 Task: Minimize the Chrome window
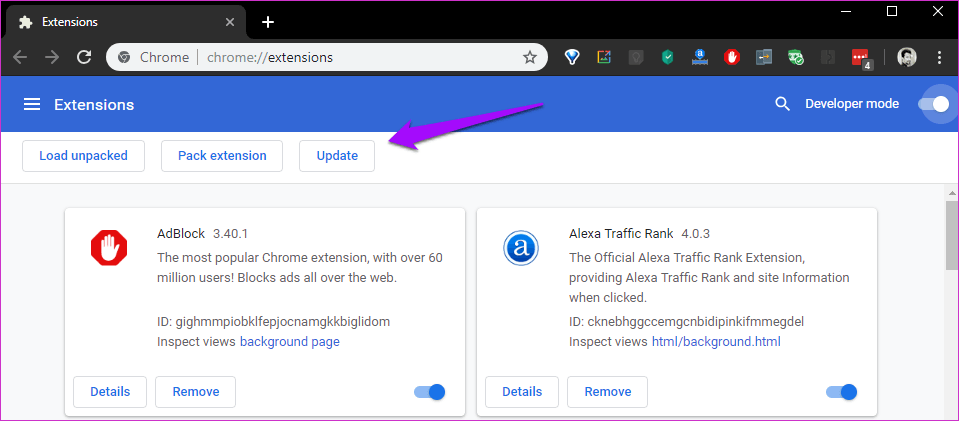tap(846, 11)
